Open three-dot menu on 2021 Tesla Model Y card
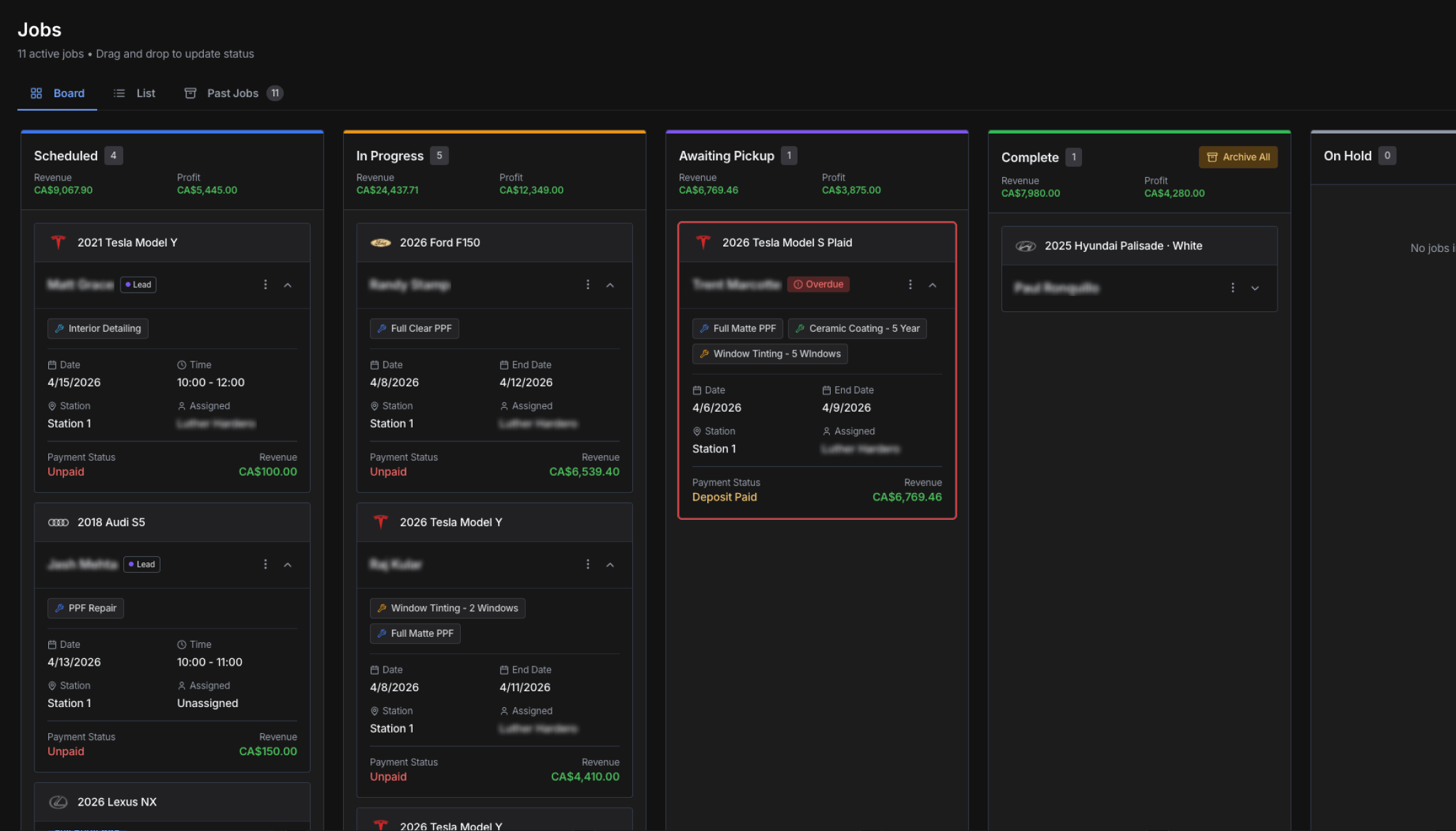 (x=265, y=284)
